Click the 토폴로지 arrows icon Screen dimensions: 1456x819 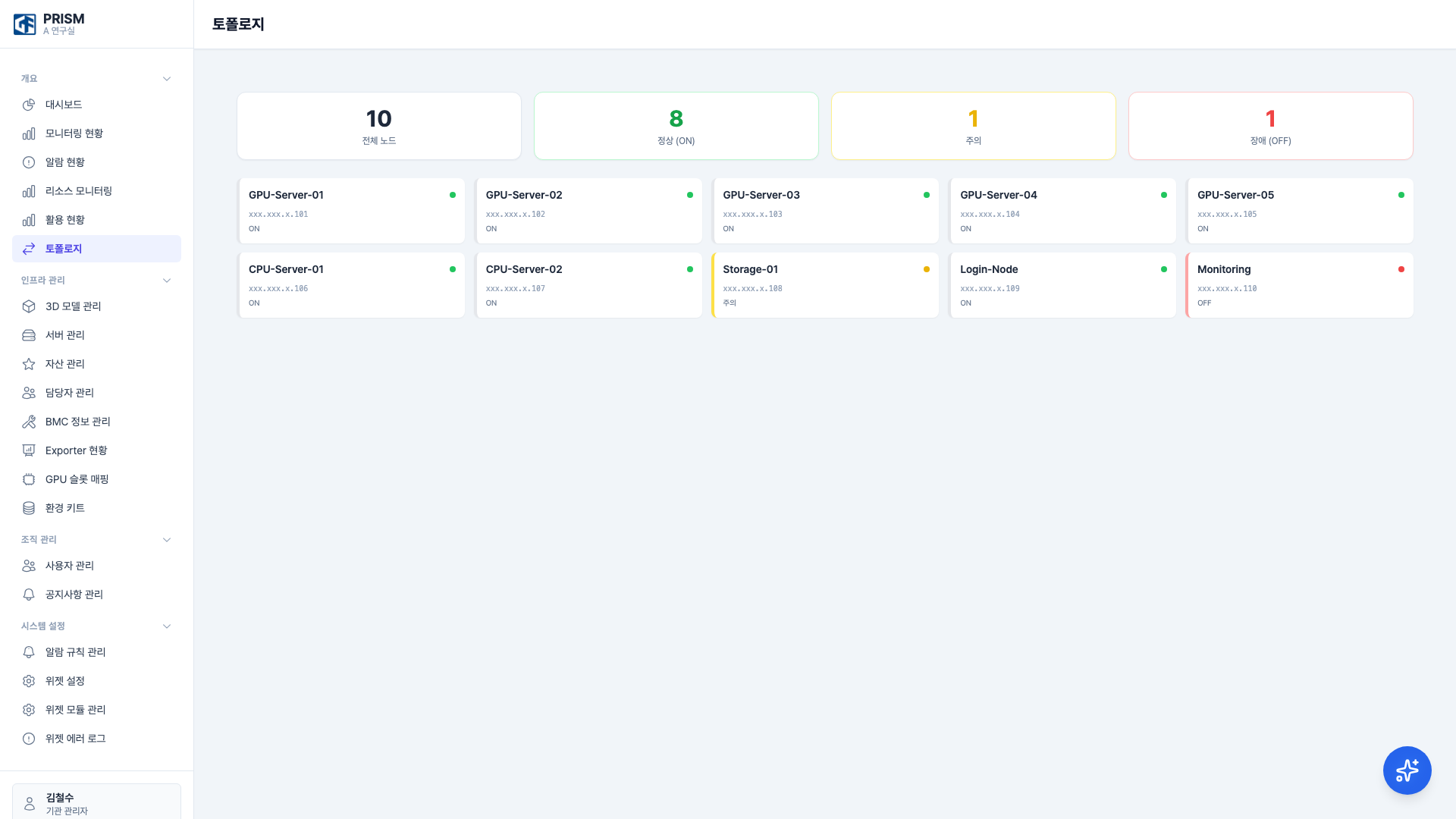tap(29, 249)
